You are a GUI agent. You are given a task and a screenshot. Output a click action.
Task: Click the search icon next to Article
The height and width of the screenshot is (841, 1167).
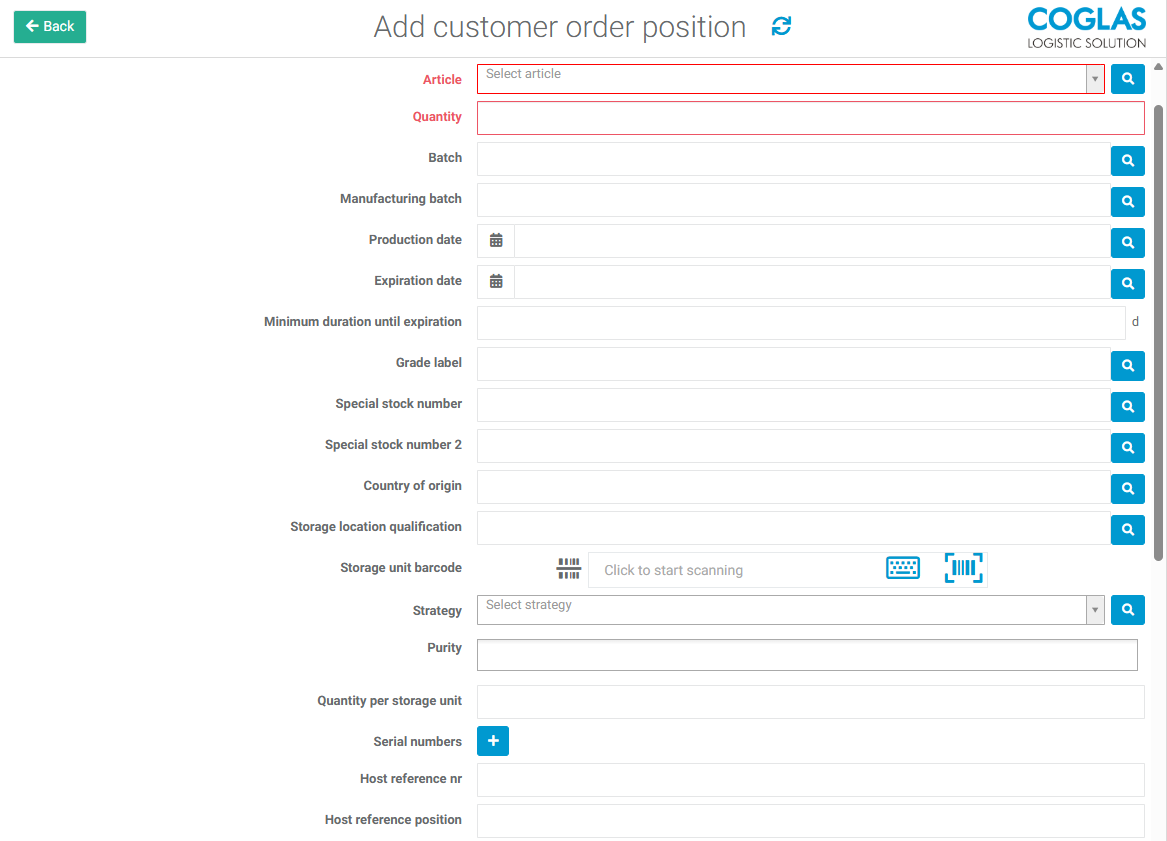(x=1127, y=79)
